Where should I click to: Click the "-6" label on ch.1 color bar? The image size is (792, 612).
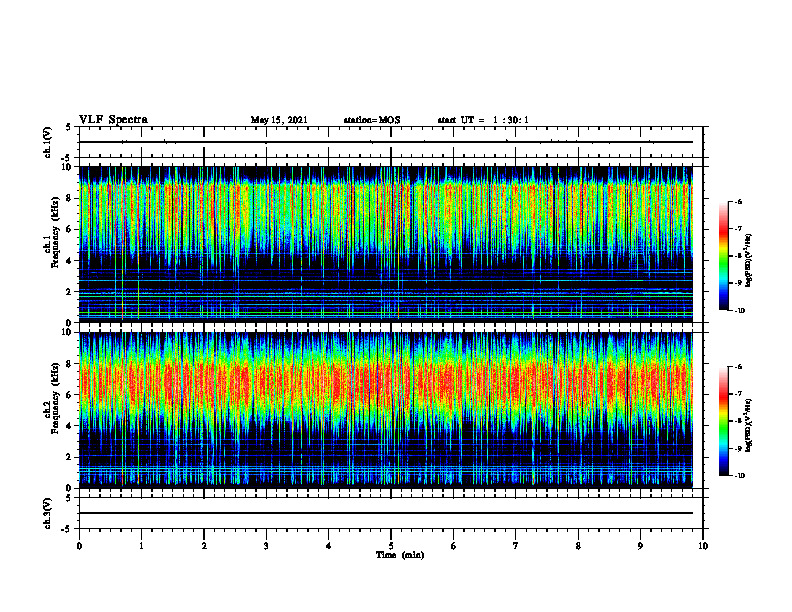738,201
